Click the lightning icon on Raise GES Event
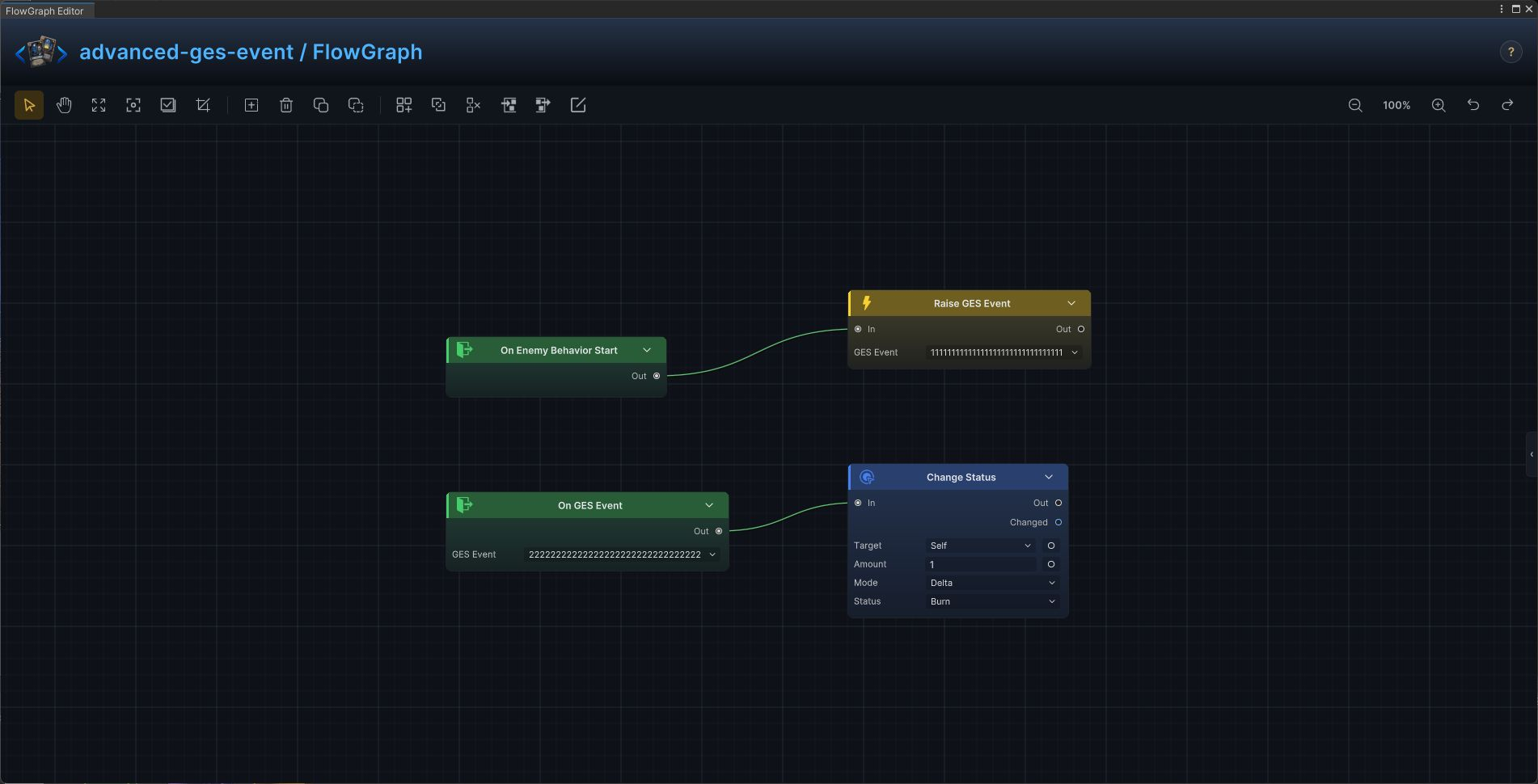The width and height of the screenshot is (1538, 784). 867,303
